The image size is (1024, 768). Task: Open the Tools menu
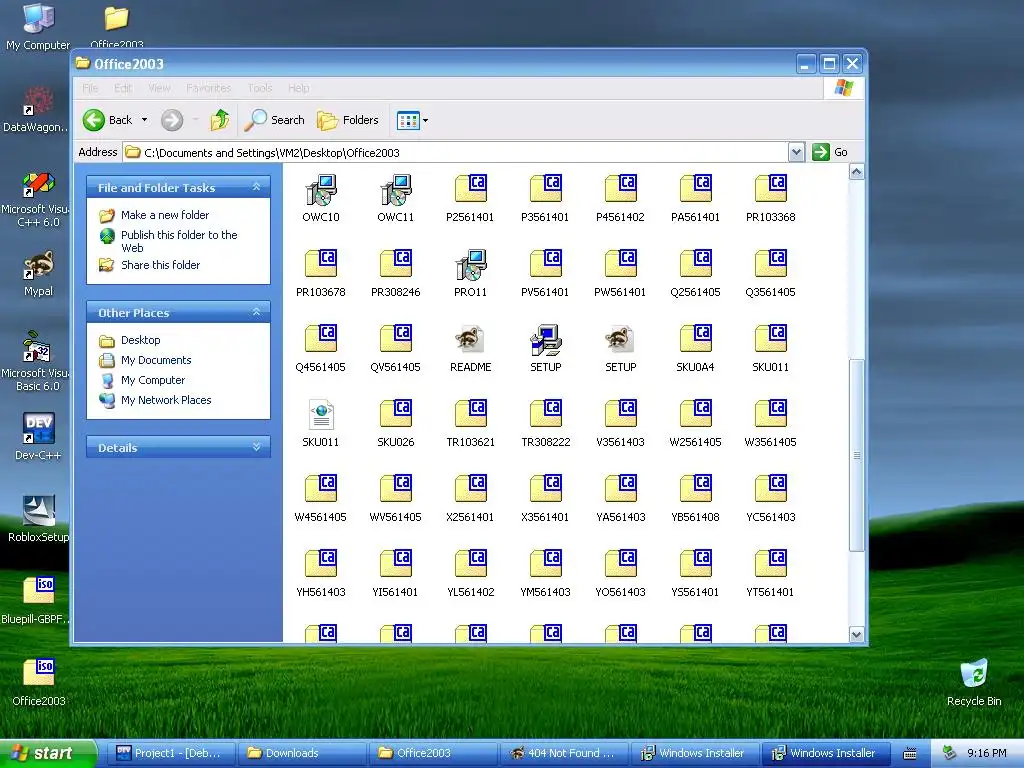point(260,88)
